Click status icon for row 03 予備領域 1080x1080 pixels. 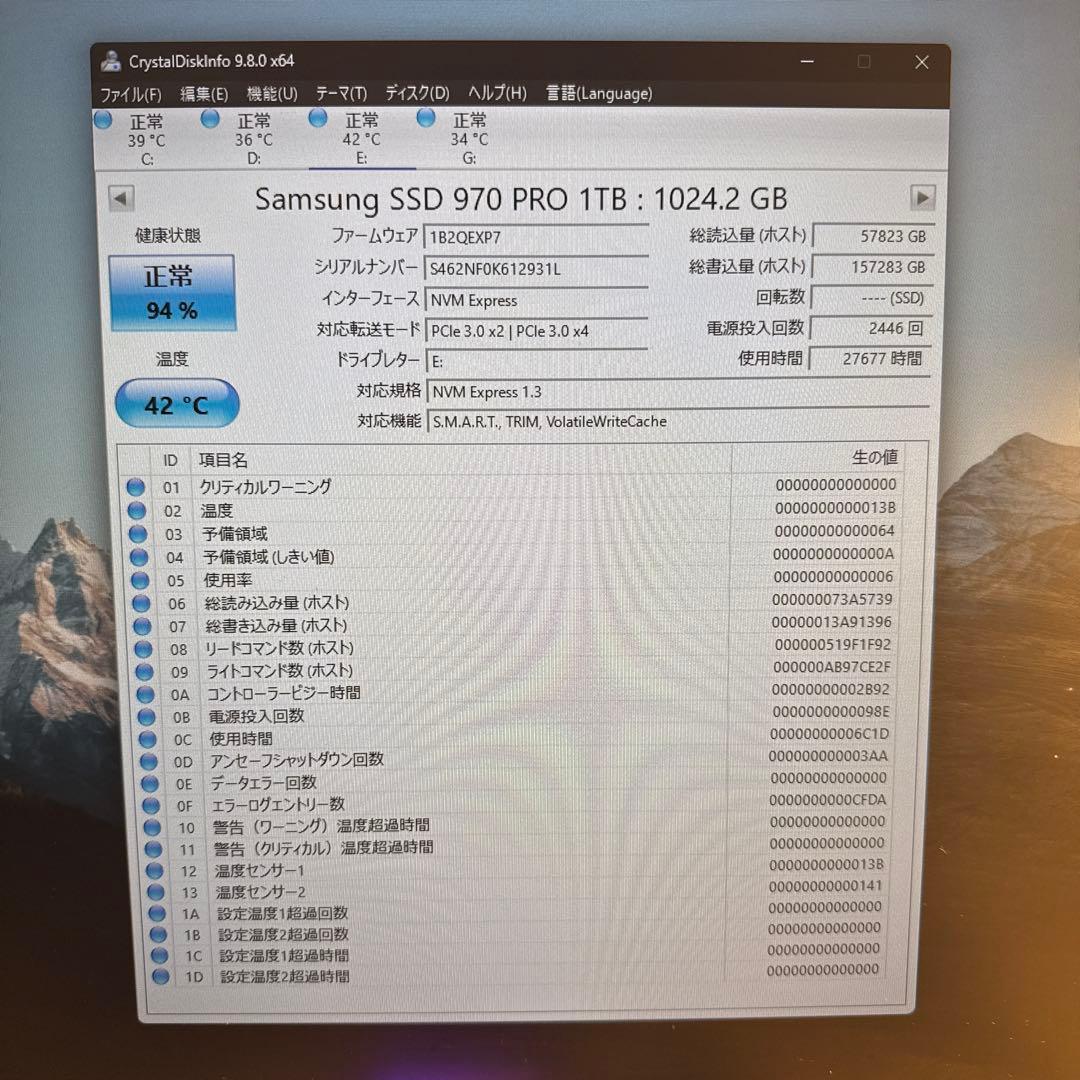pos(138,534)
